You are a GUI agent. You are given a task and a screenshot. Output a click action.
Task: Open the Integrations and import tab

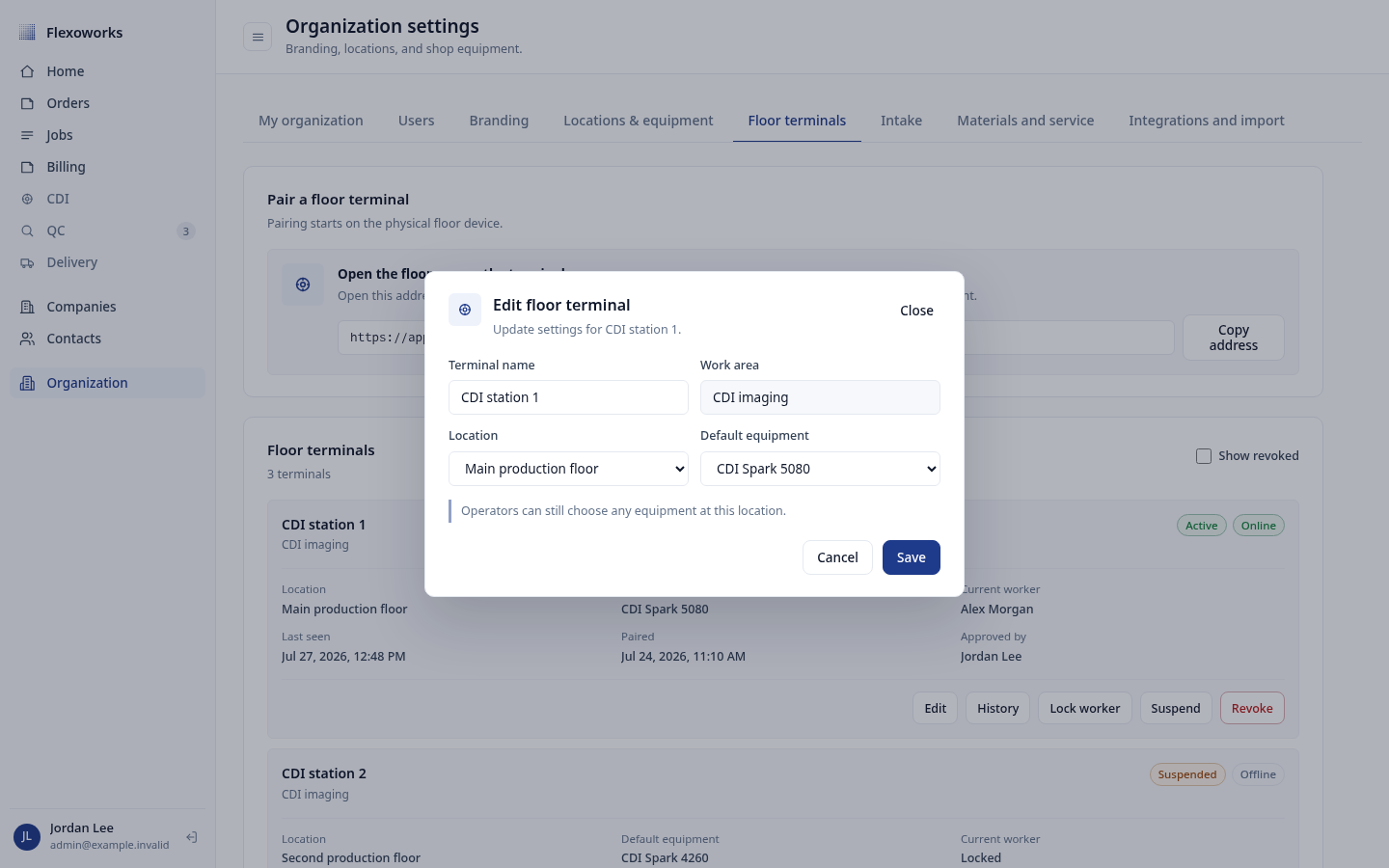pyautogui.click(x=1207, y=121)
